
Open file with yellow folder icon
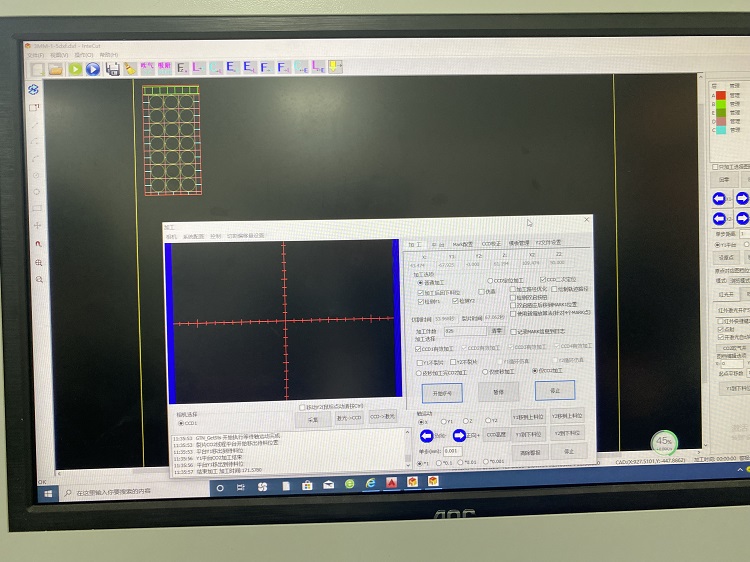pos(56,68)
